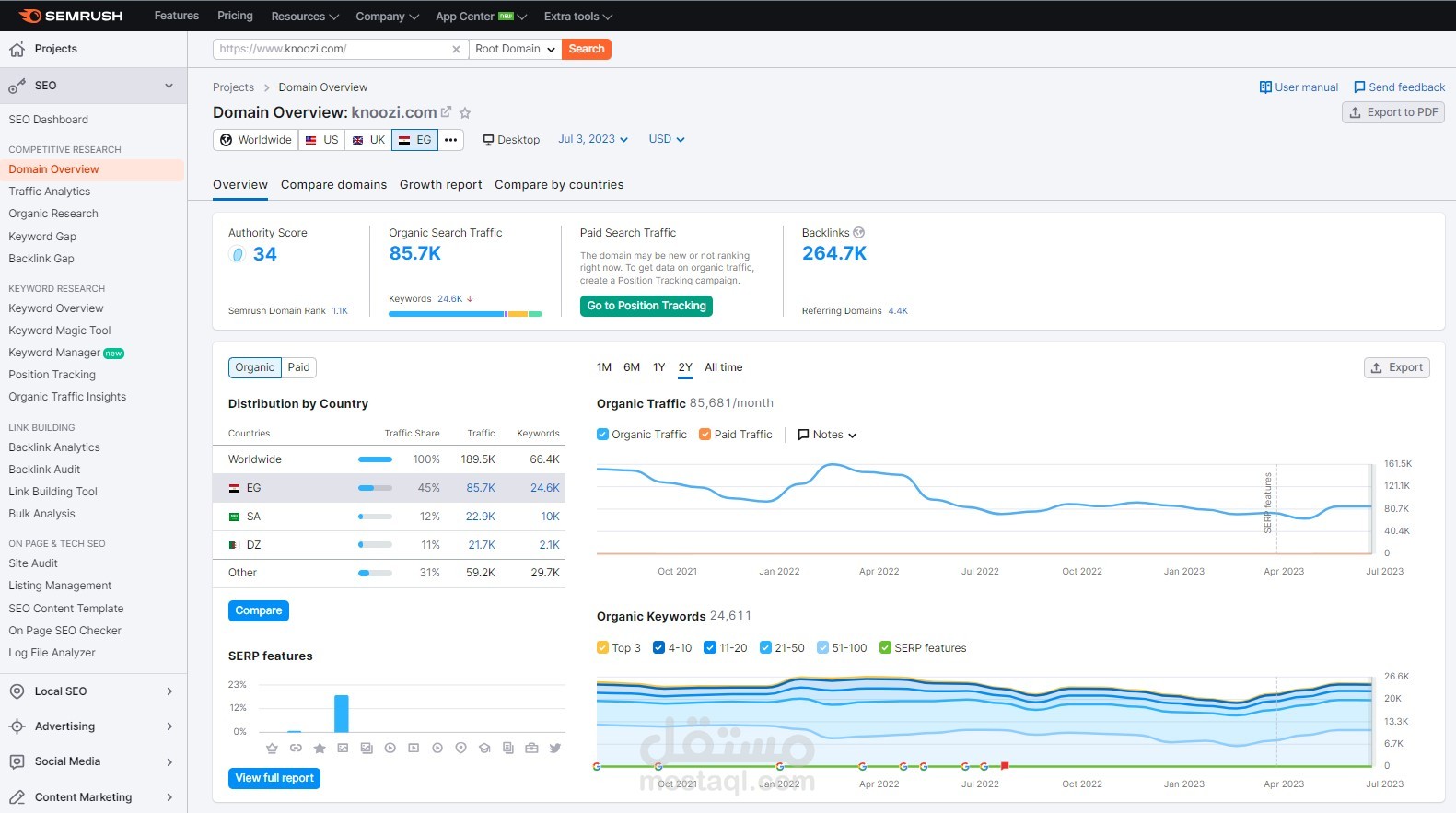Open more countries ellipsis button
The width and height of the screenshot is (1456, 813).
pos(450,140)
